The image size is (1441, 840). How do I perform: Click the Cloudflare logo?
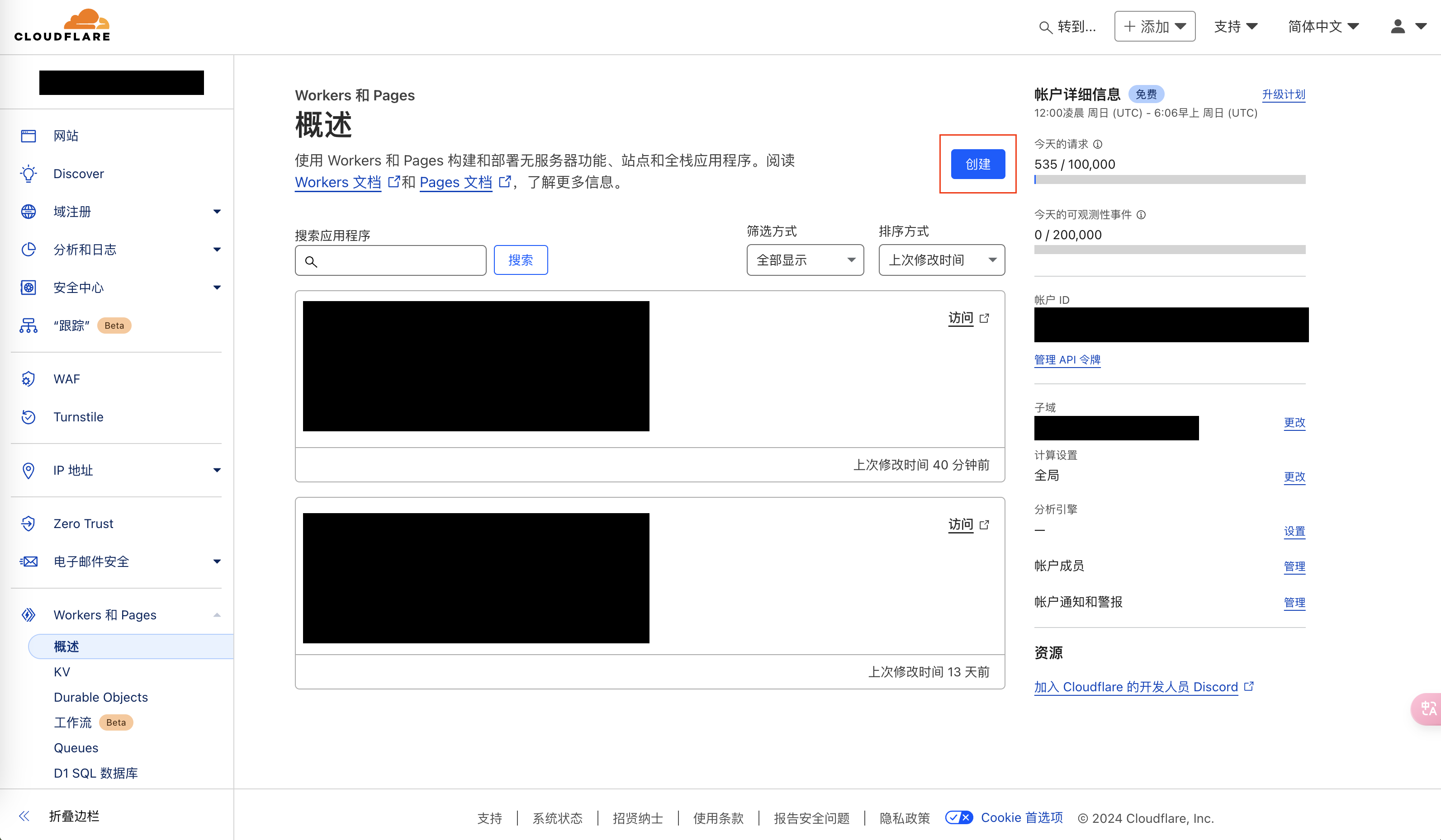pyautogui.click(x=62, y=26)
